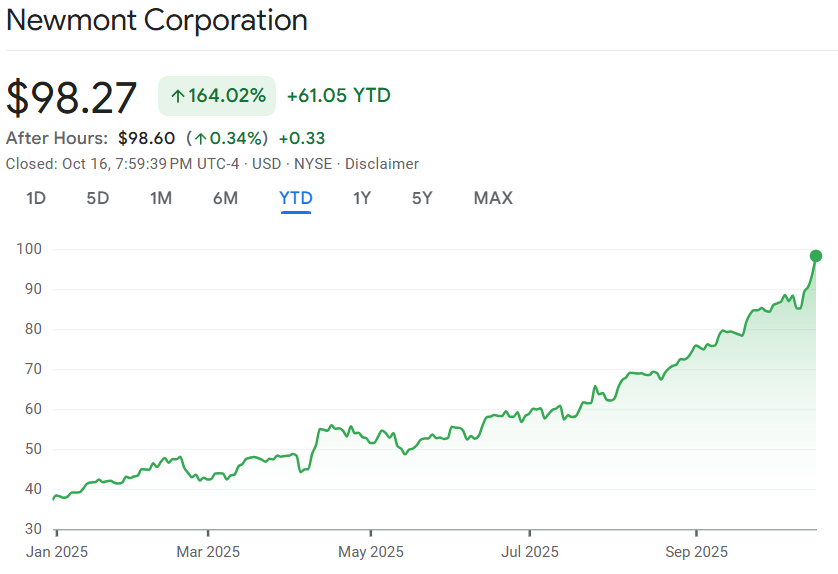Image resolution: width=838 pixels, height=574 pixels.
Task: Click the Mar 2025 axis label
Action: click(208, 551)
